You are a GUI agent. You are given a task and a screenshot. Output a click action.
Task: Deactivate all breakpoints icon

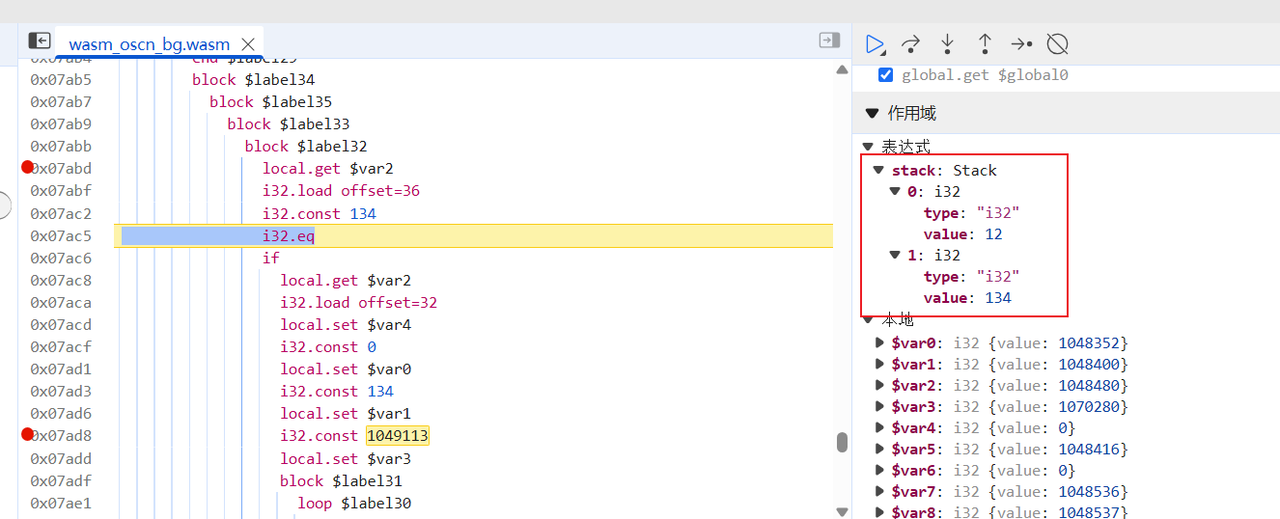pos(1057,44)
